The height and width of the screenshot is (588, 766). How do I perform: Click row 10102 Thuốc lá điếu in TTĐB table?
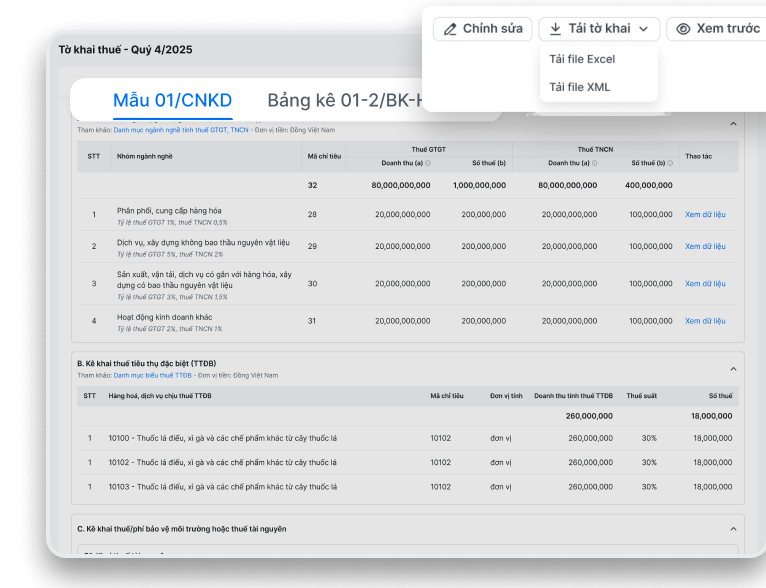pos(222,462)
